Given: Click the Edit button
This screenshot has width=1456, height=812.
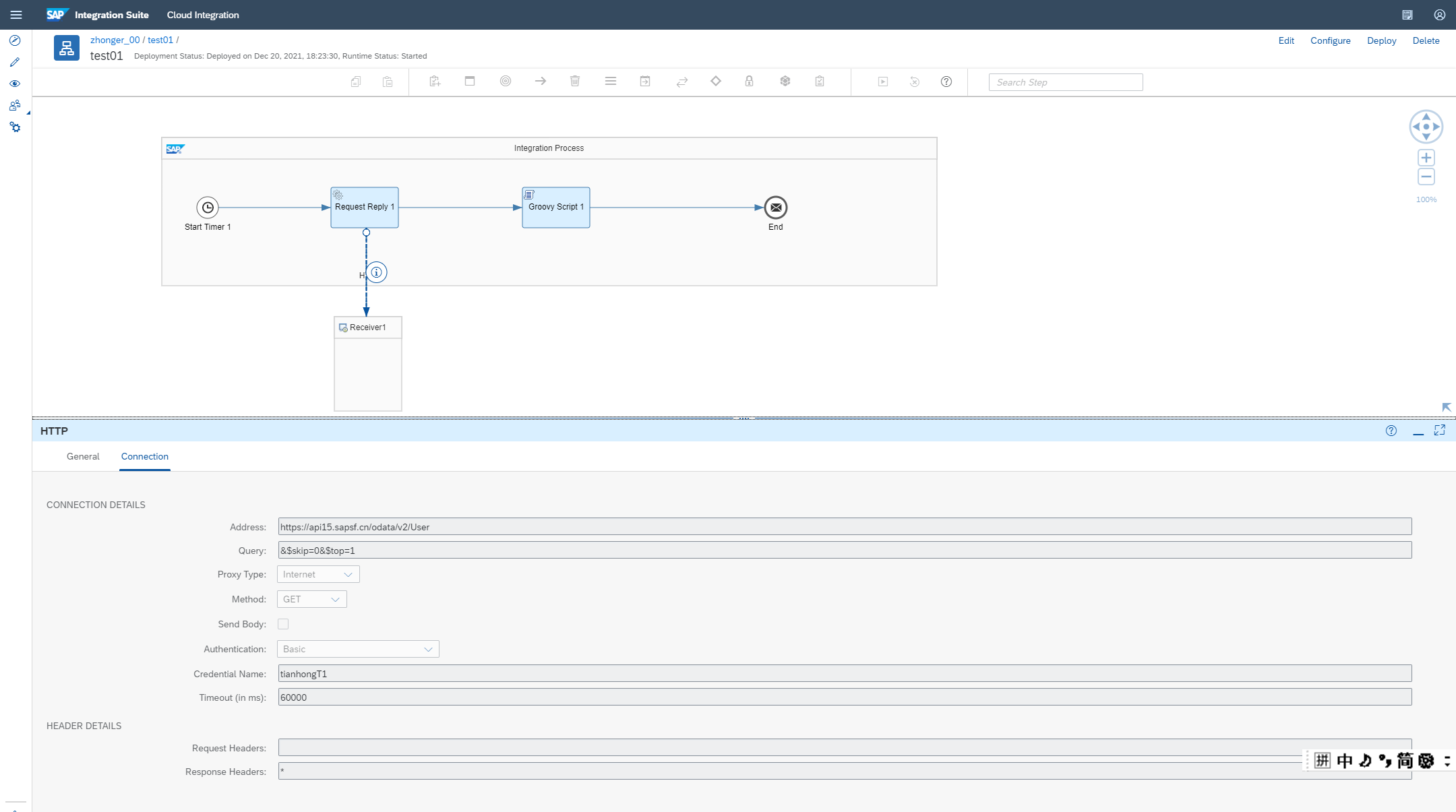Looking at the screenshot, I should tap(1286, 40).
